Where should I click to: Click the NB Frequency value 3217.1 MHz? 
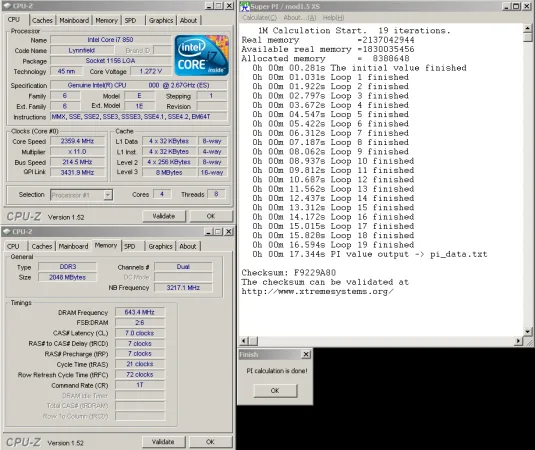coord(183,288)
